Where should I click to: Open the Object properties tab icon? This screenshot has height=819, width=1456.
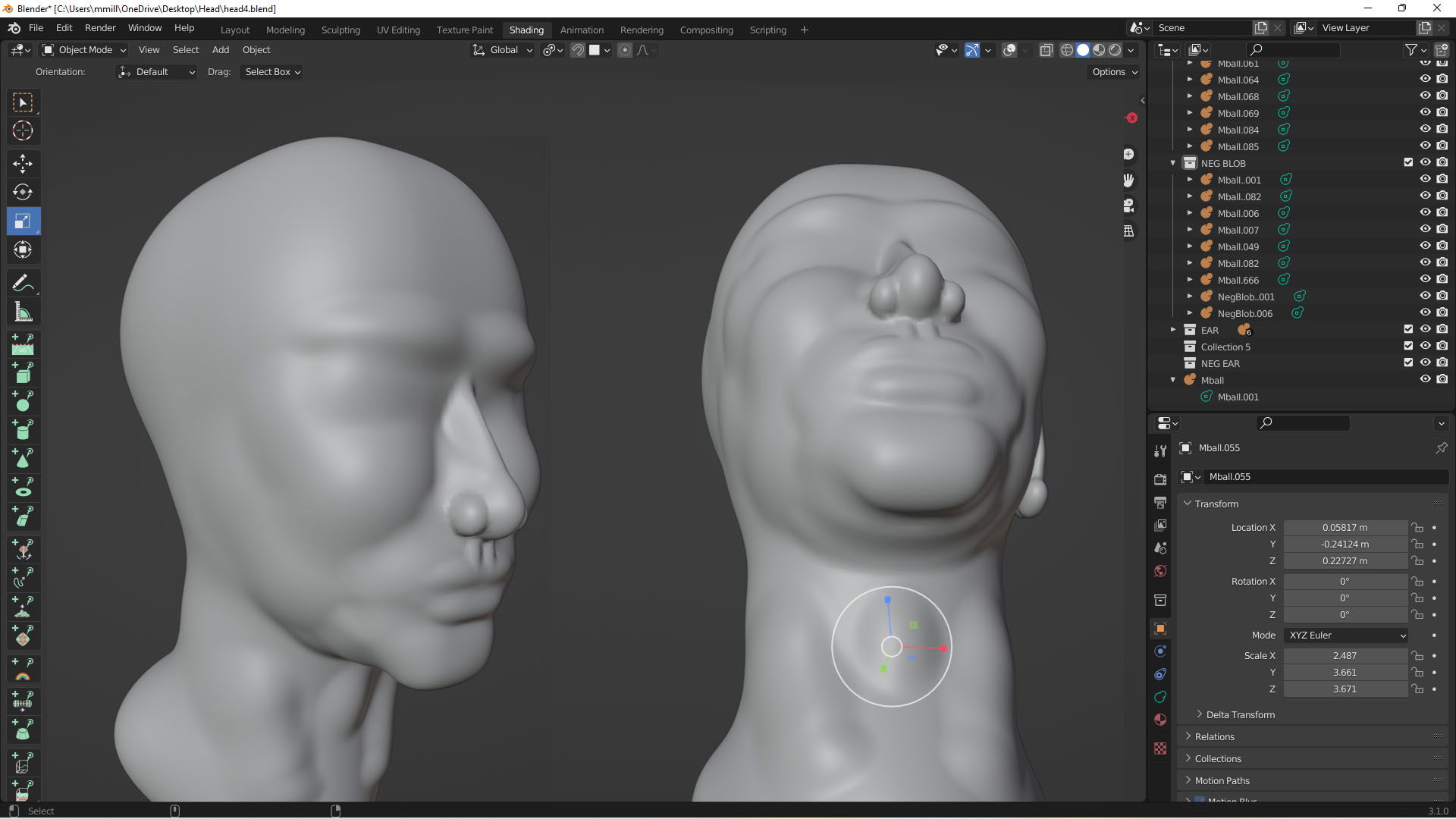pyautogui.click(x=1159, y=628)
